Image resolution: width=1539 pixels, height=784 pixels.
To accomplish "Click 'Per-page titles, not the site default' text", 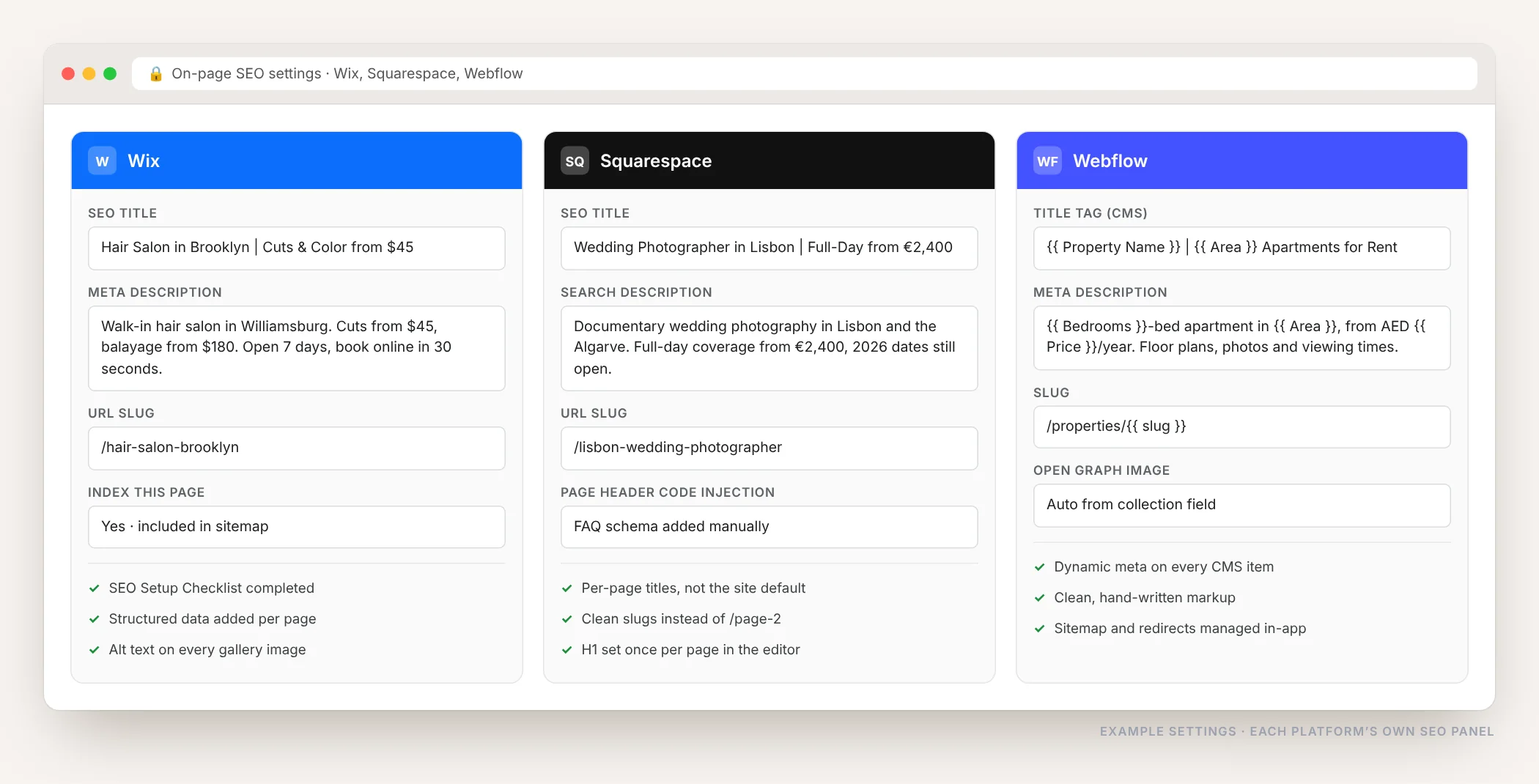I will (693, 588).
